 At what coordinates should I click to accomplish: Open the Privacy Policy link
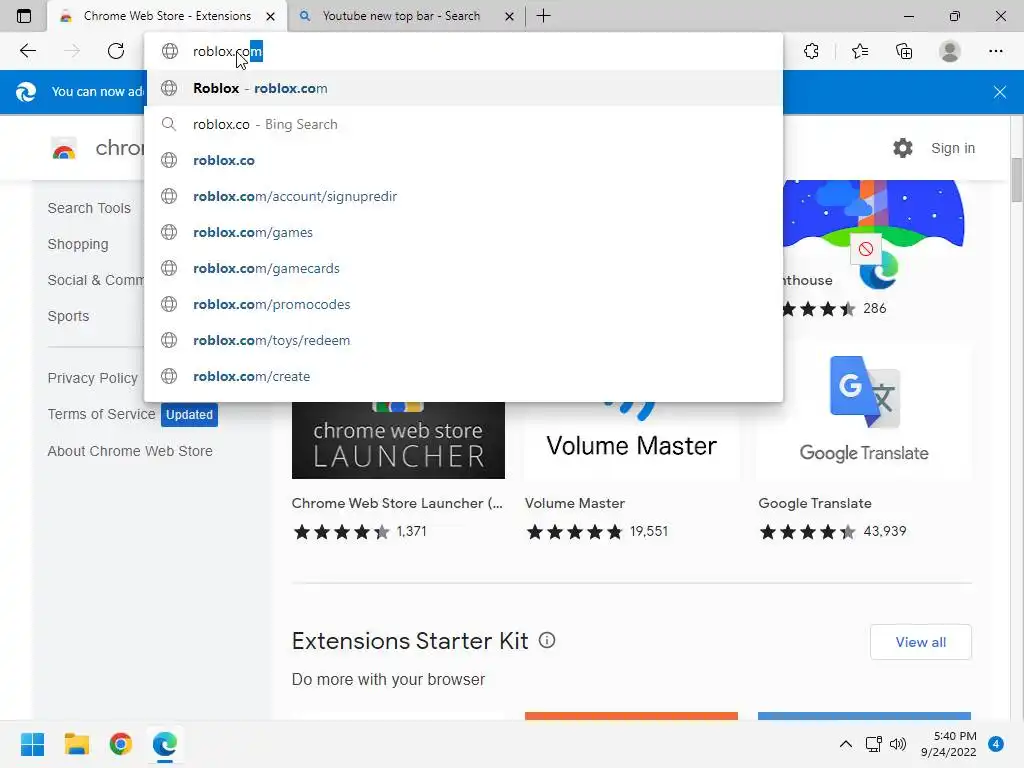tap(93, 378)
